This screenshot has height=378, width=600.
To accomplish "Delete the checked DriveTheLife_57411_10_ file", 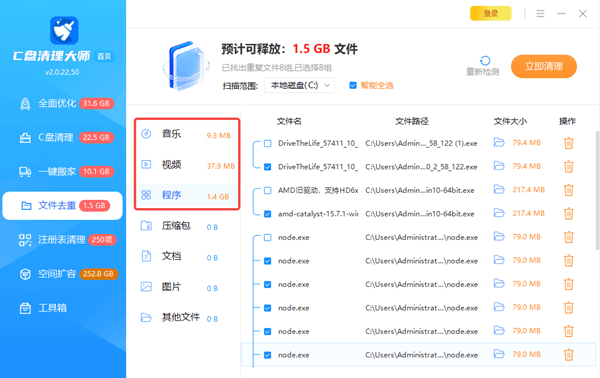I will pos(569,166).
